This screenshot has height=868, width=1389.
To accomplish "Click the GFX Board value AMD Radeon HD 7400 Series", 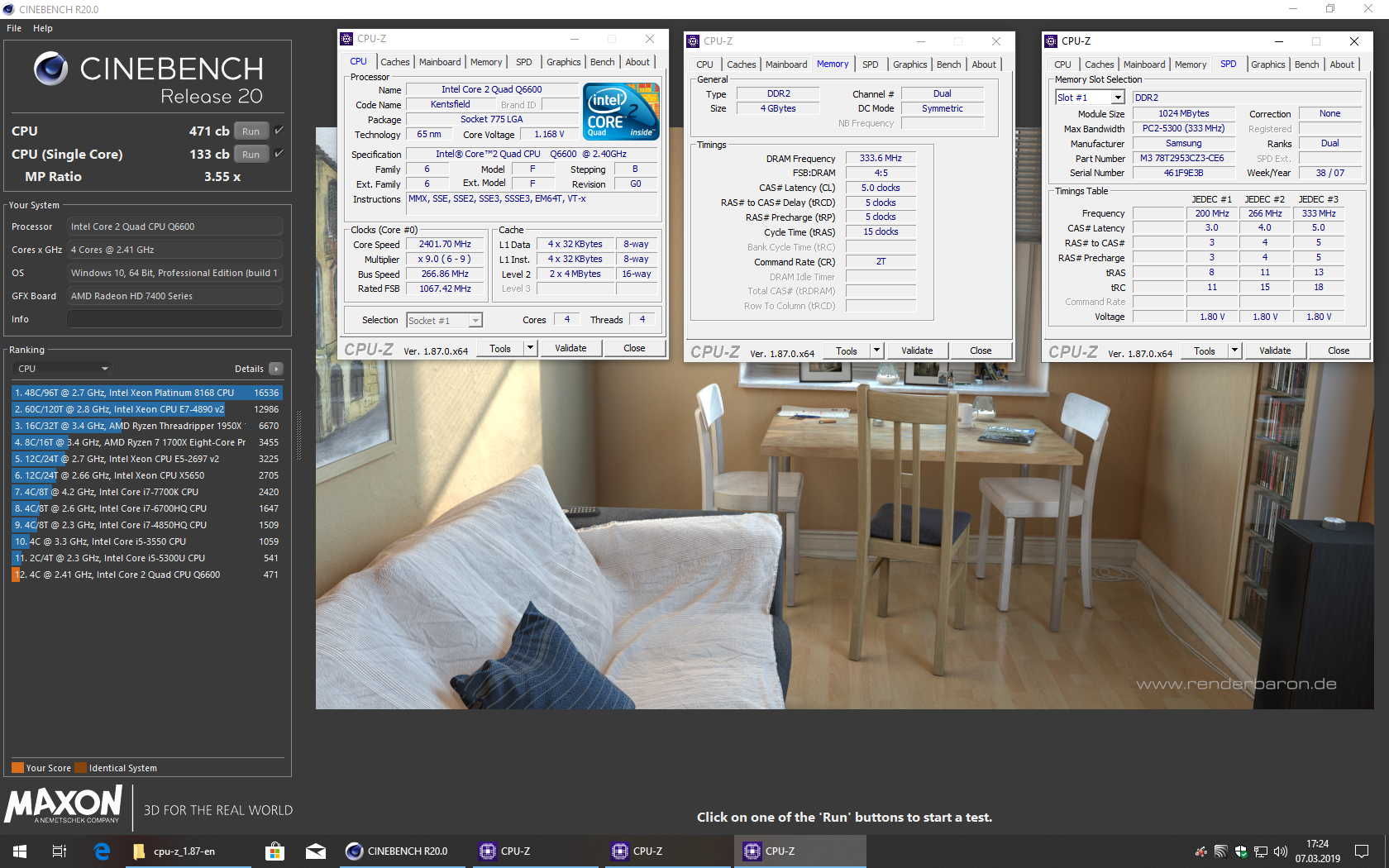I will [174, 296].
